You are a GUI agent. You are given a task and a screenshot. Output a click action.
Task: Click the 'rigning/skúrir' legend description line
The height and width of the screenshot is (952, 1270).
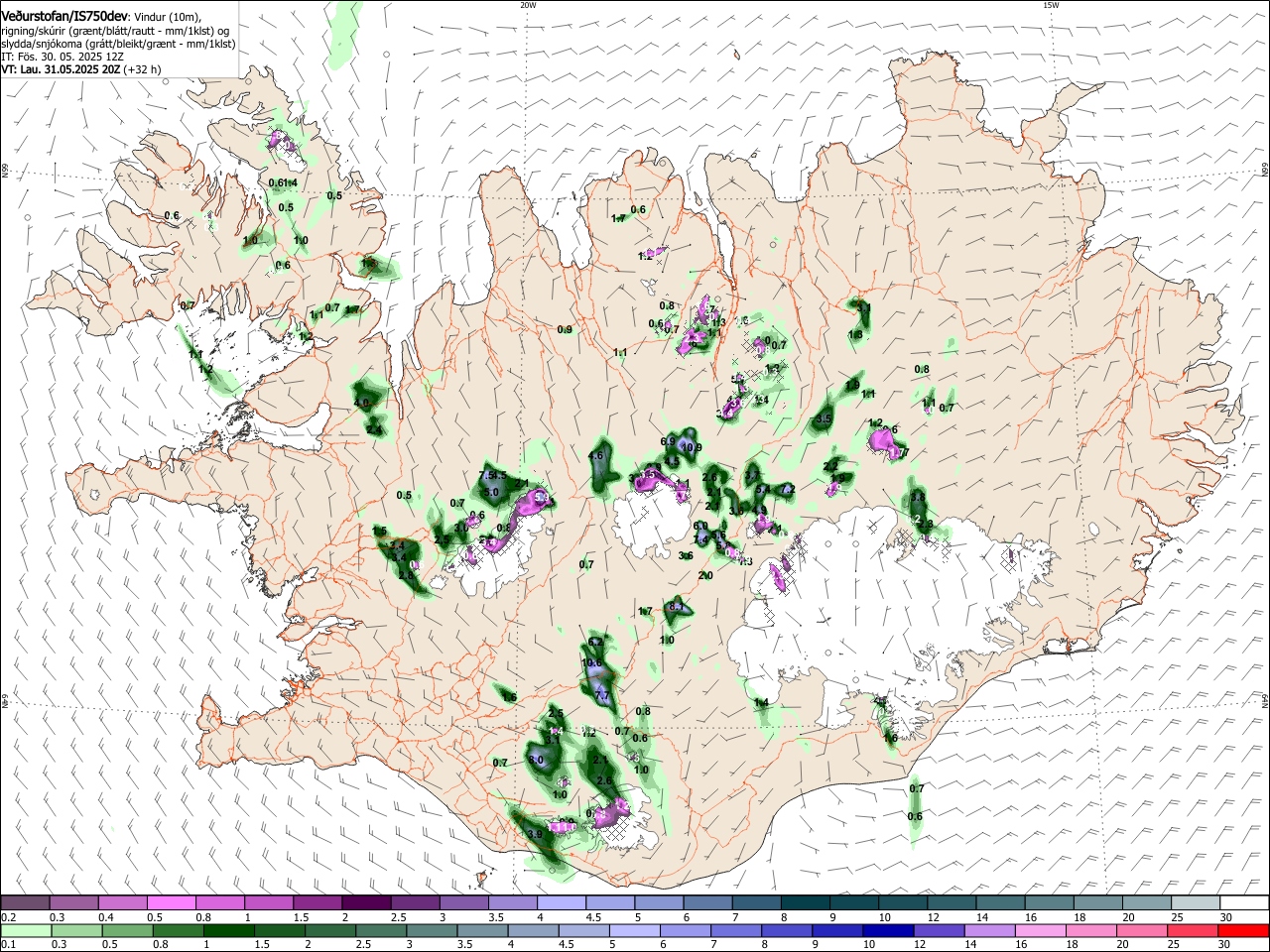click(115, 31)
